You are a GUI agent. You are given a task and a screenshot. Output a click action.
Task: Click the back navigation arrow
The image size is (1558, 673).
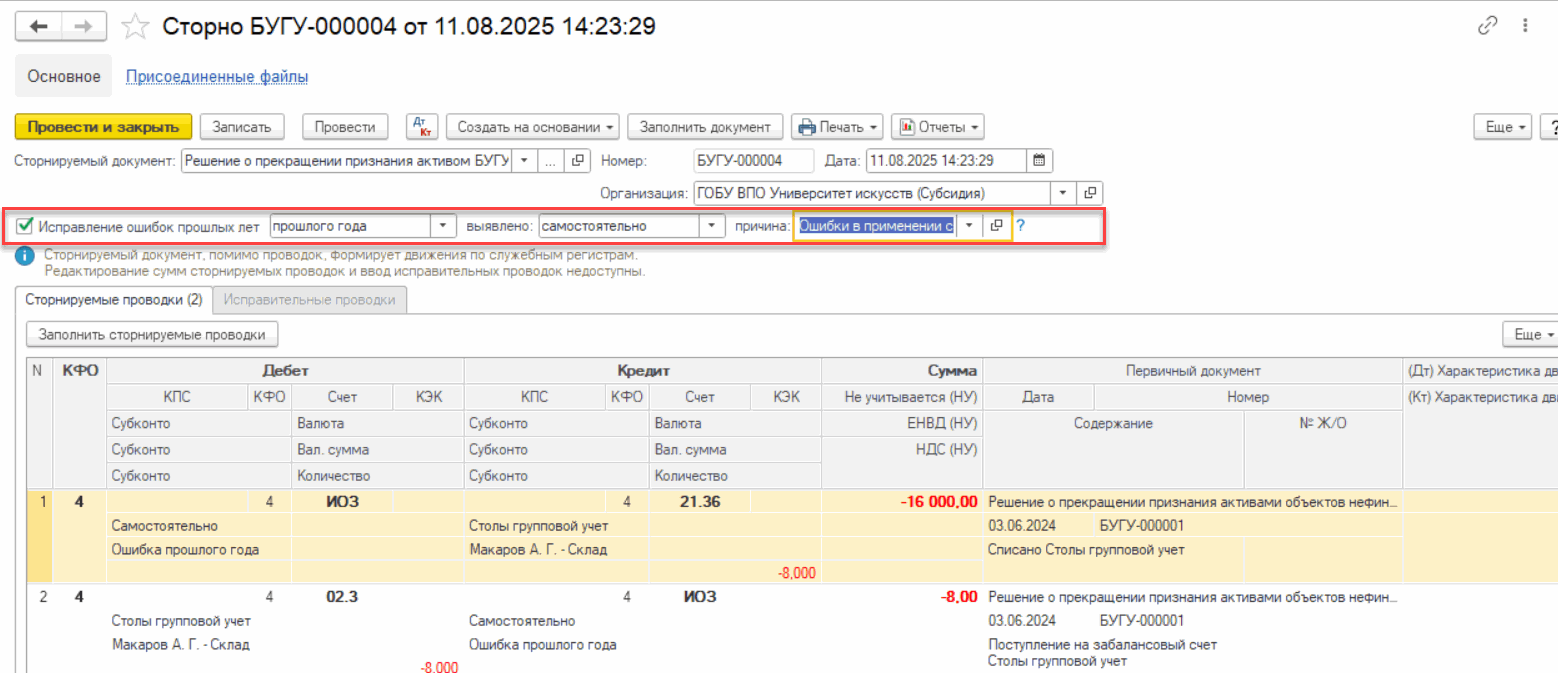(x=41, y=27)
